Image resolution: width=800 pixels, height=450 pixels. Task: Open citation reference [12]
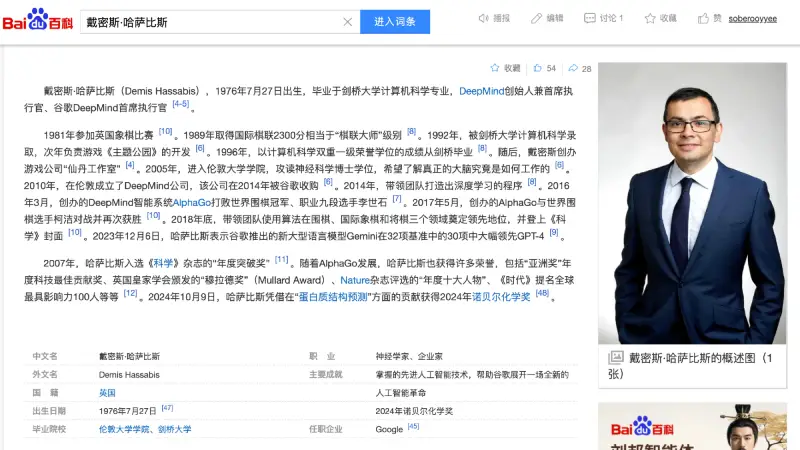(x=131, y=293)
